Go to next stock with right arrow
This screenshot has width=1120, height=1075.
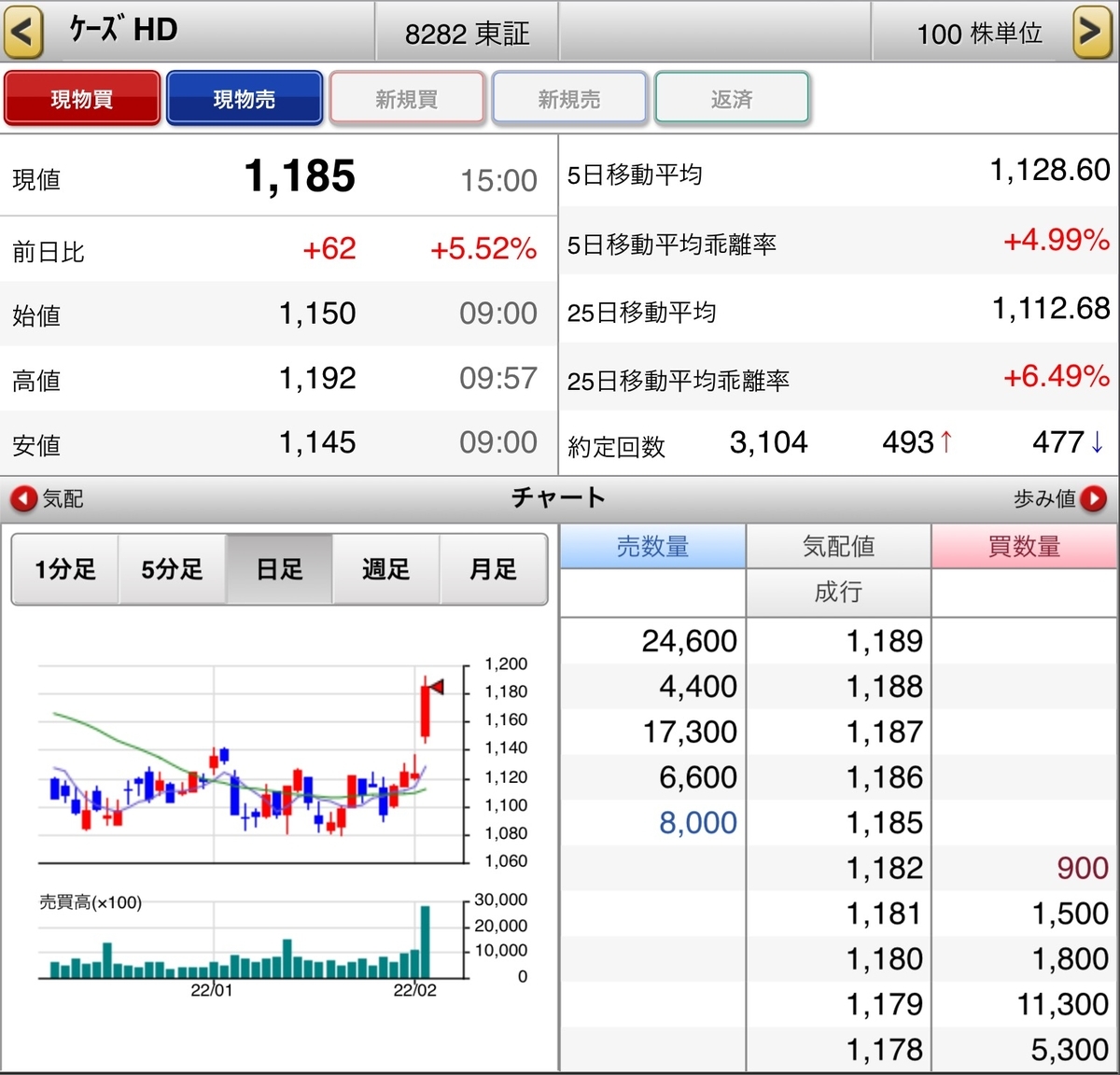pyautogui.click(x=1092, y=31)
